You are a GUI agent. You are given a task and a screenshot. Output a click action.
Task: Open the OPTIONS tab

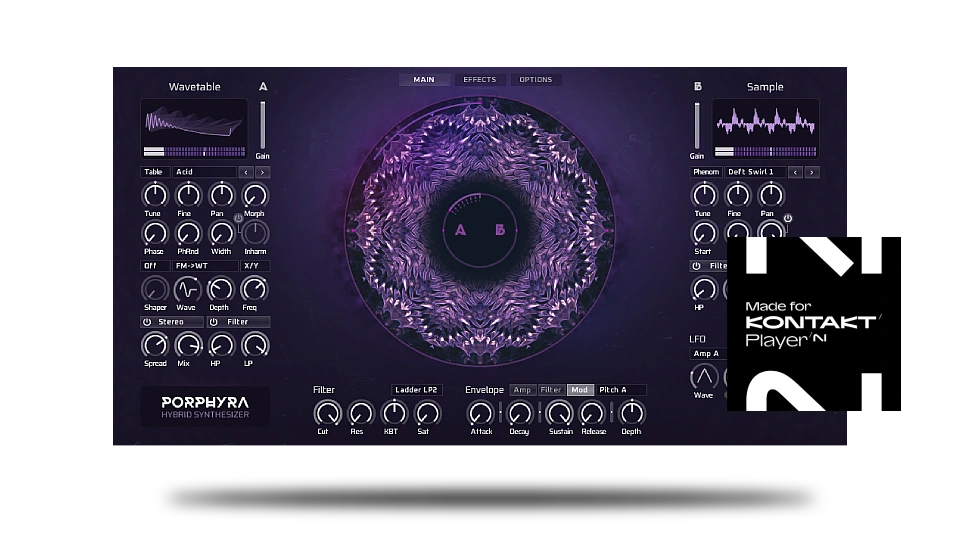click(535, 80)
